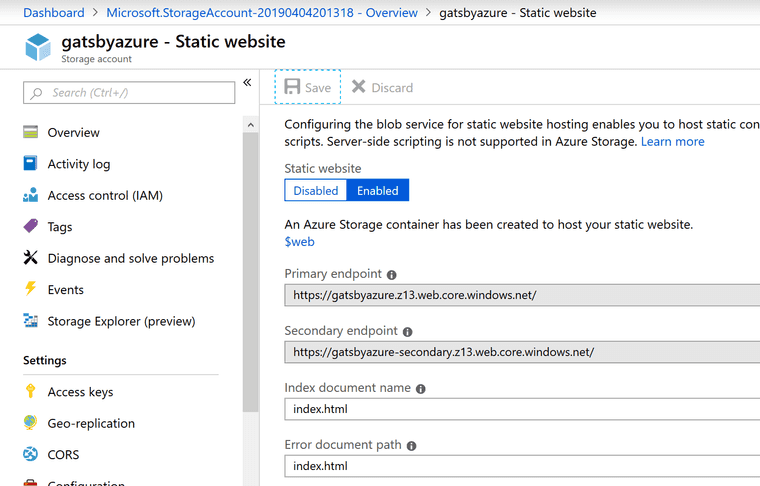Click the Index document name field

[x=520, y=409]
